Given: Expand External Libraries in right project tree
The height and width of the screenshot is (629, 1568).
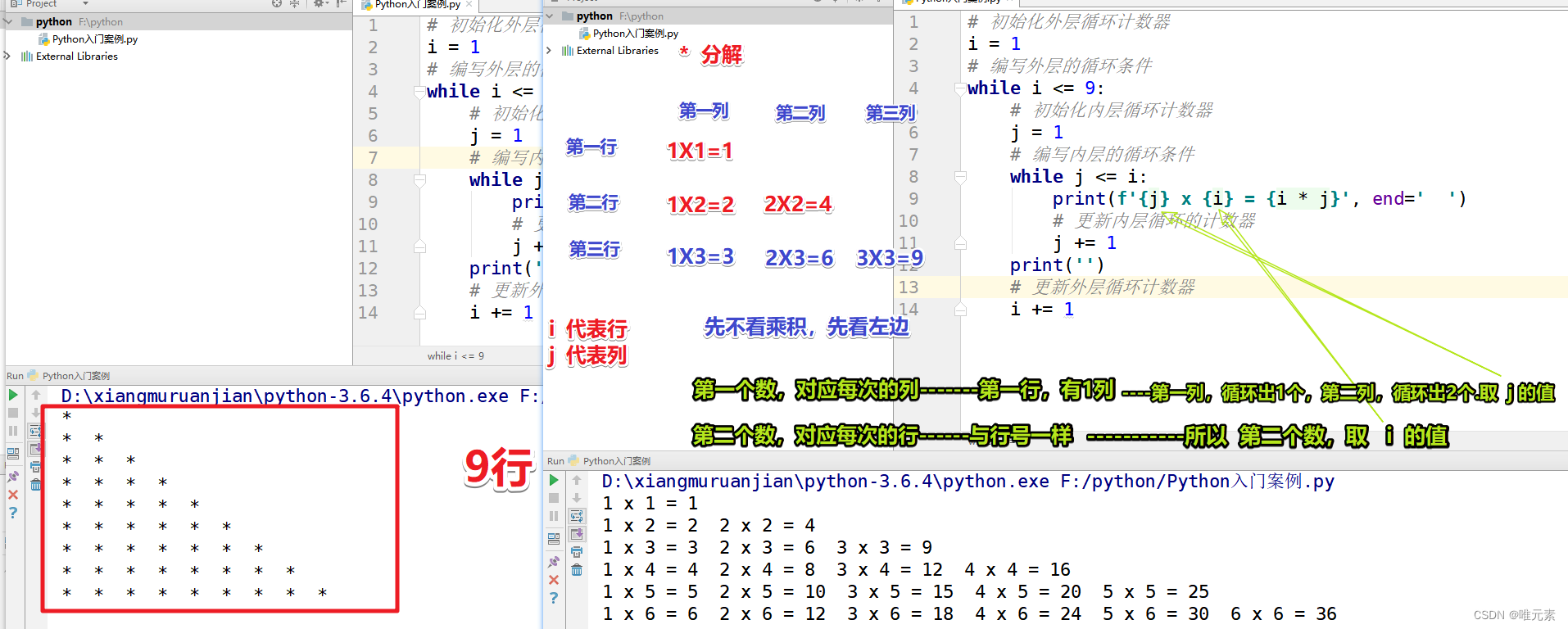Looking at the screenshot, I should coord(549,50).
